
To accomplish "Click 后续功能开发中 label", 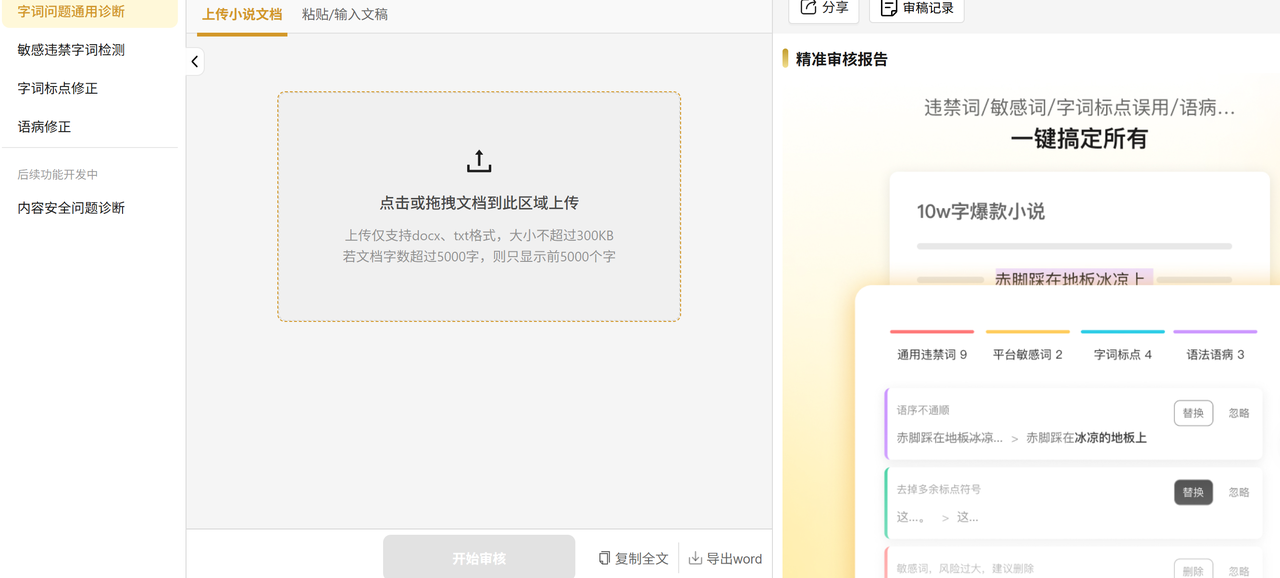I will click(58, 174).
